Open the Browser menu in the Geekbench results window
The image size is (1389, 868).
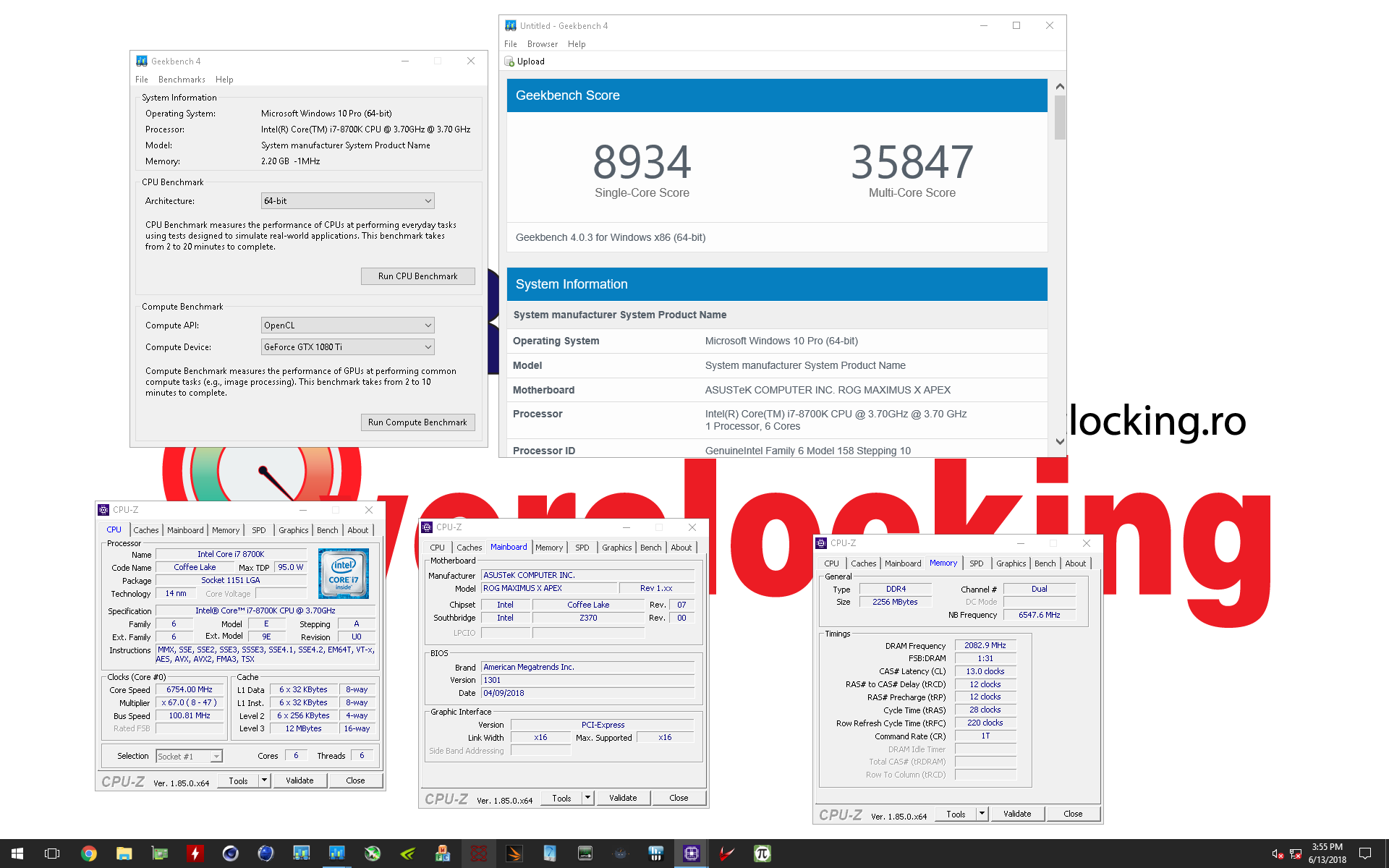click(x=542, y=44)
